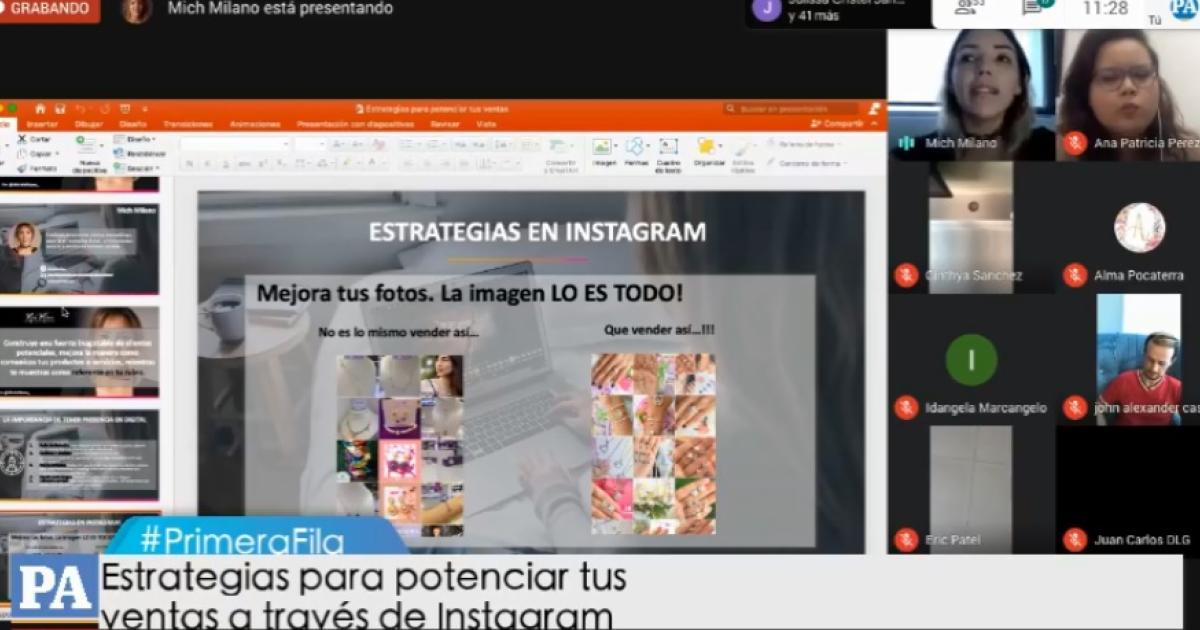This screenshot has height=630, width=1200.
Task: Click the muted mic icon beside Eric Patel
Action: click(907, 540)
